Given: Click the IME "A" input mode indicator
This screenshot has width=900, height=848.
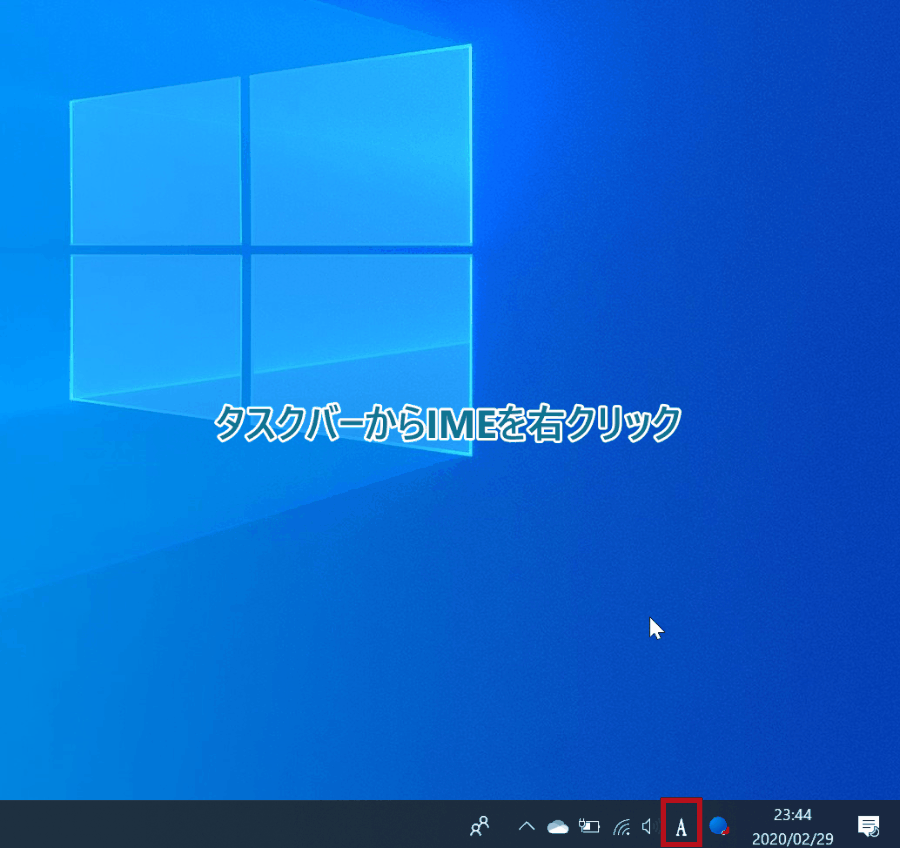Looking at the screenshot, I should click(x=681, y=827).
